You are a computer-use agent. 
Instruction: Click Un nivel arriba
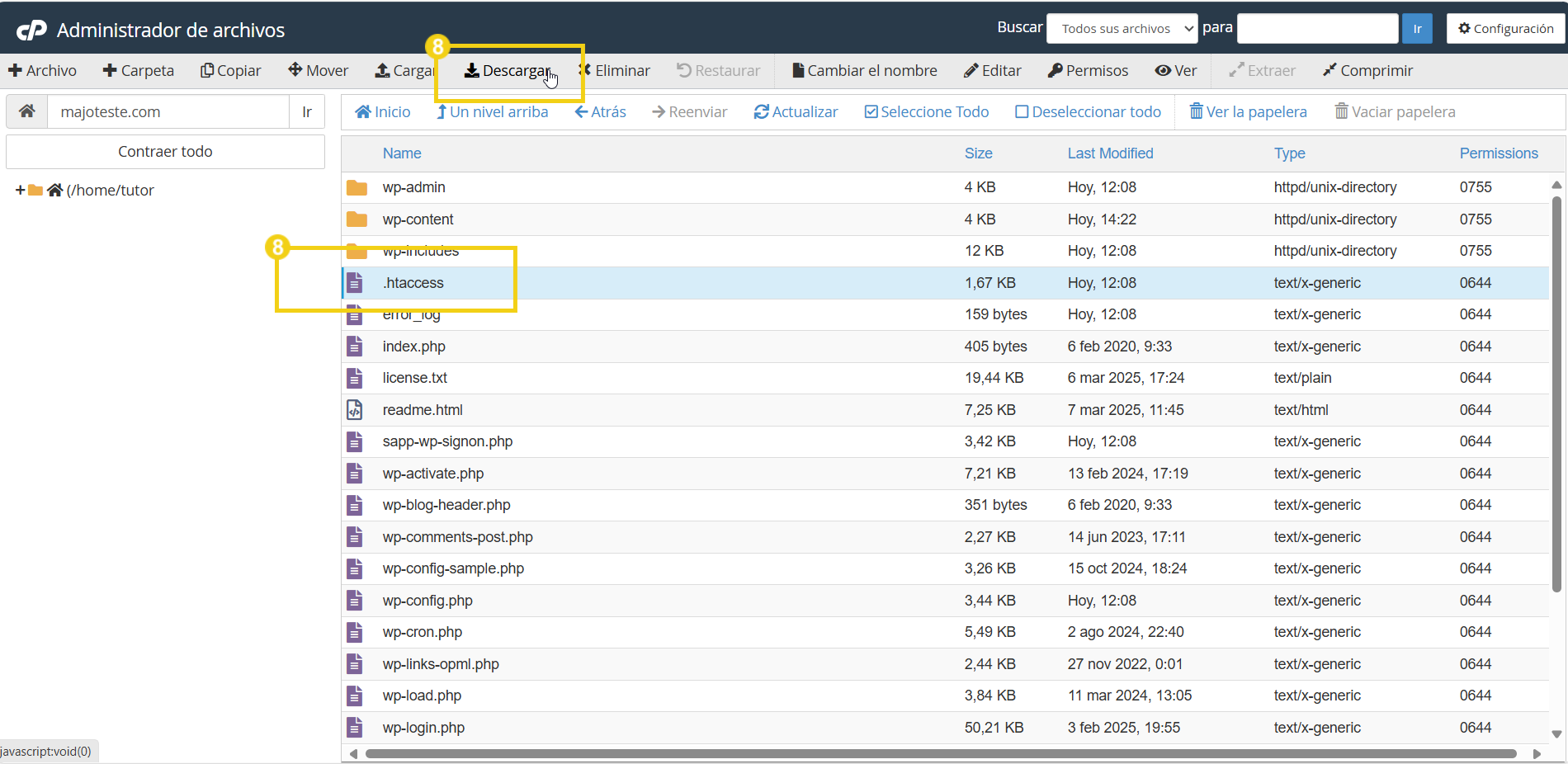click(493, 112)
